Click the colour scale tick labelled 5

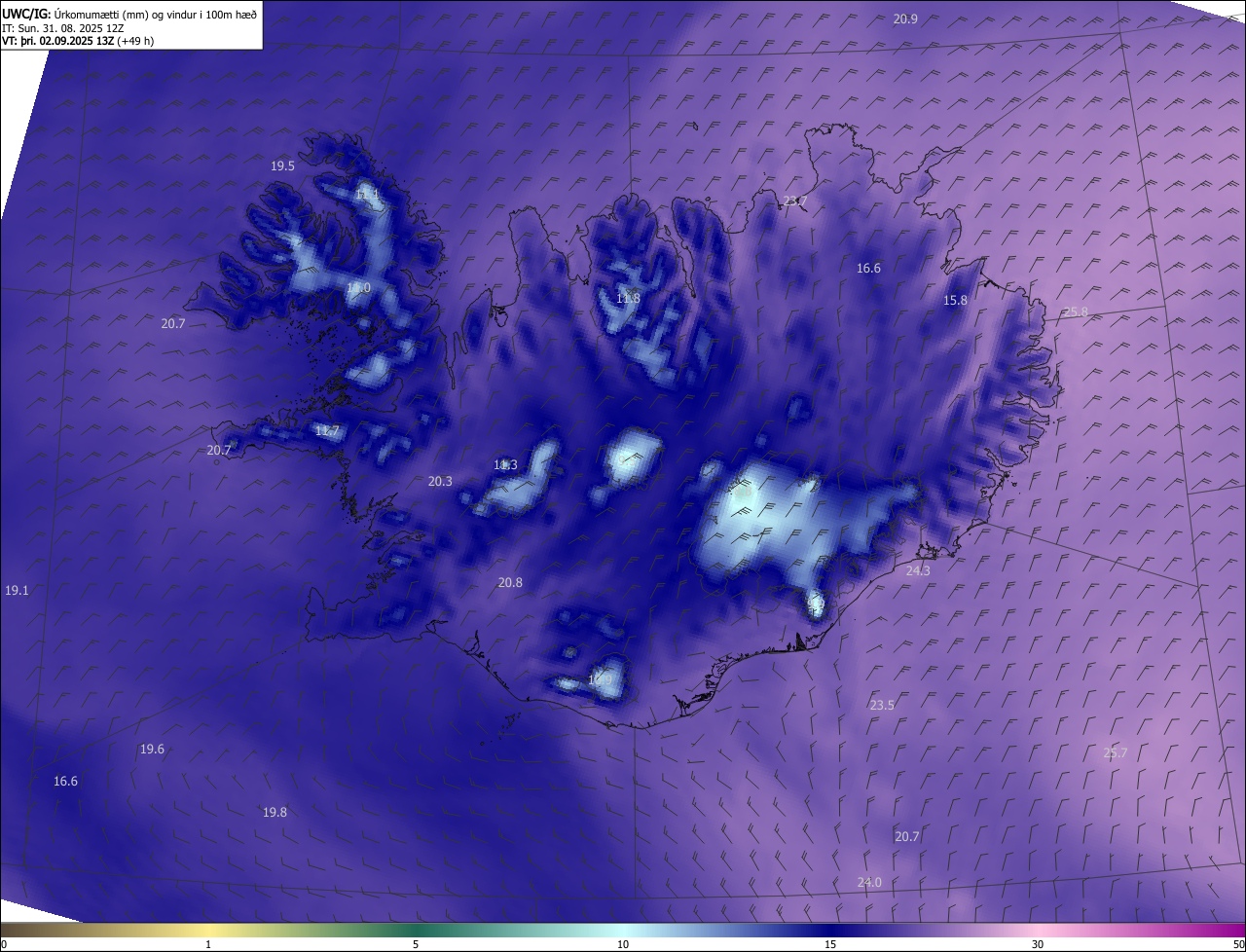(416, 944)
